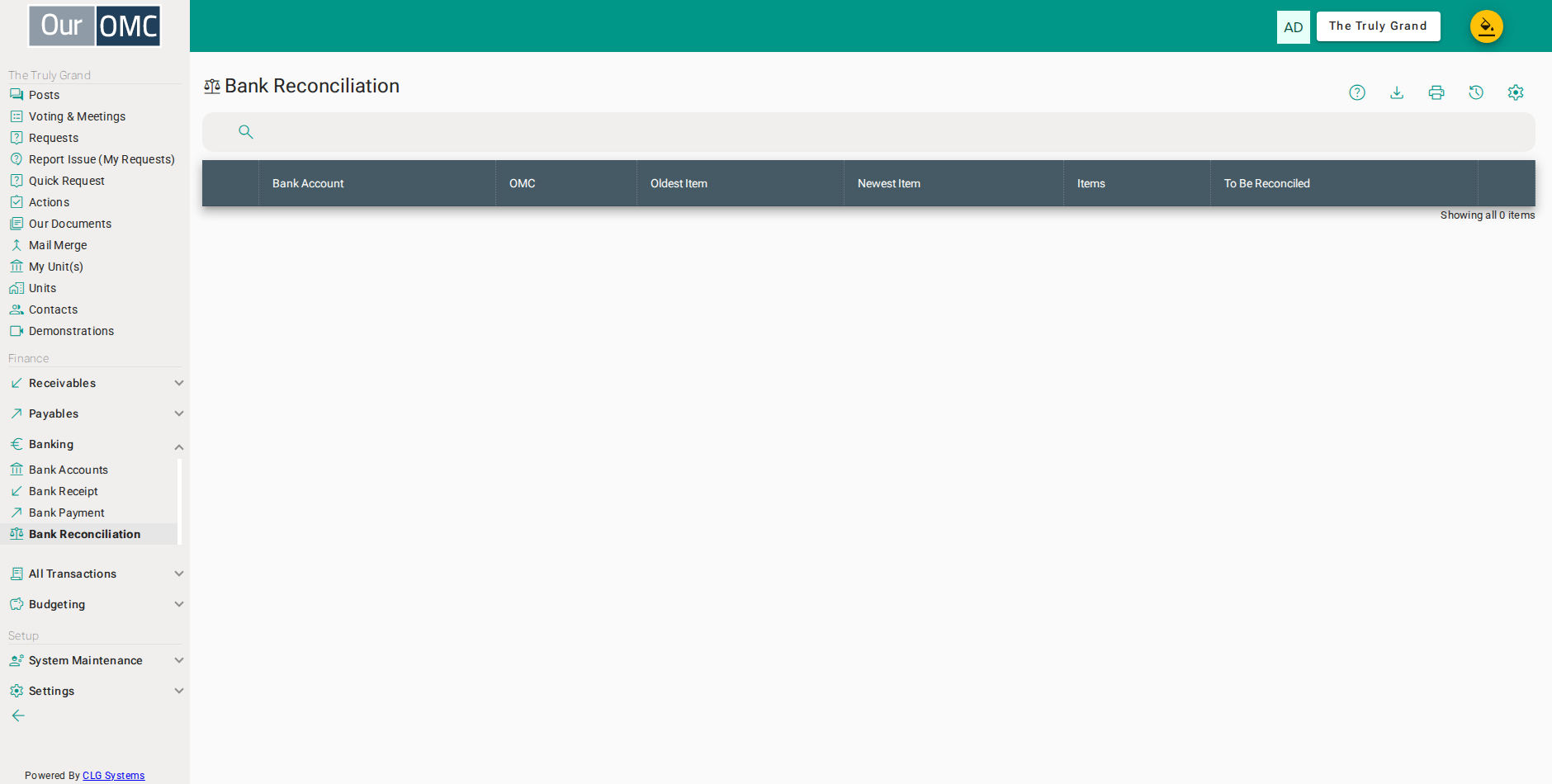Click the print icon
1552x784 pixels.
pos(1436,92)
